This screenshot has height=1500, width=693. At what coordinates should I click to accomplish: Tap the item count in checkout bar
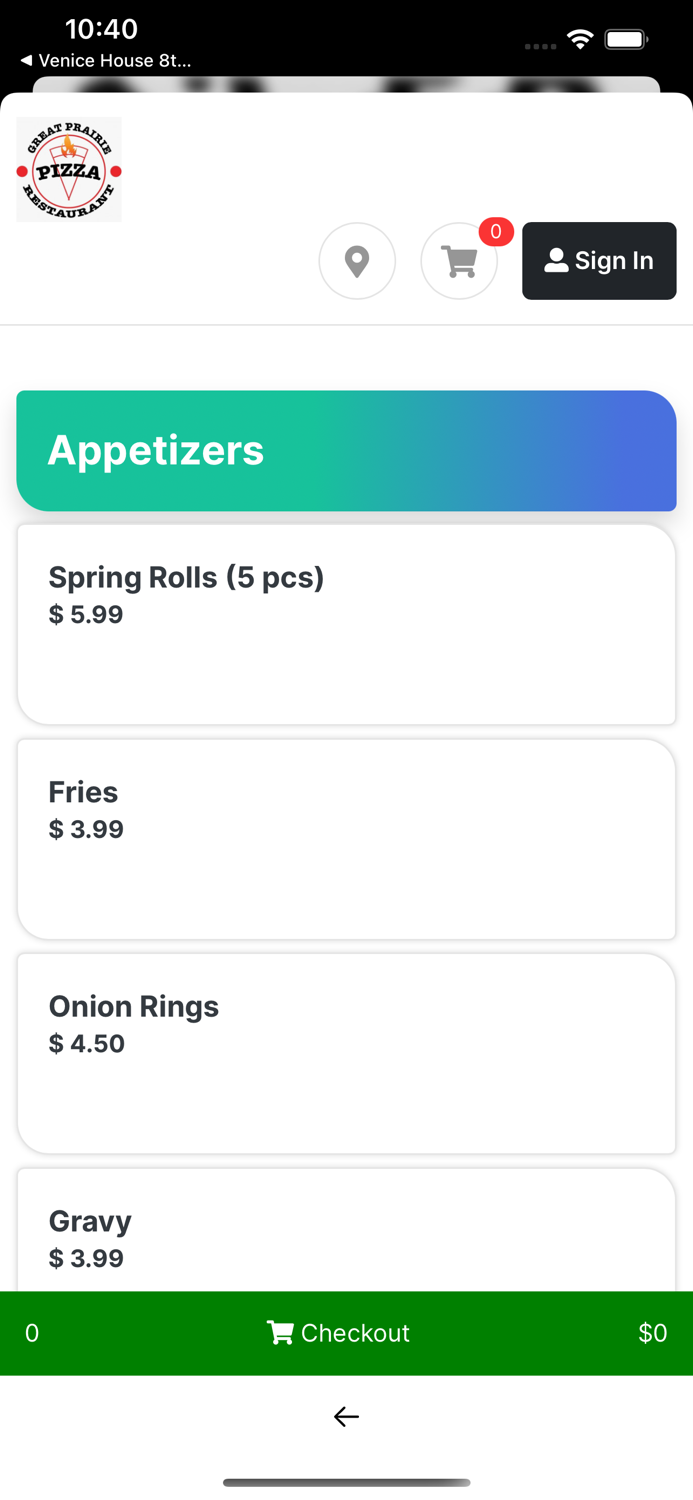[32, 1333]
